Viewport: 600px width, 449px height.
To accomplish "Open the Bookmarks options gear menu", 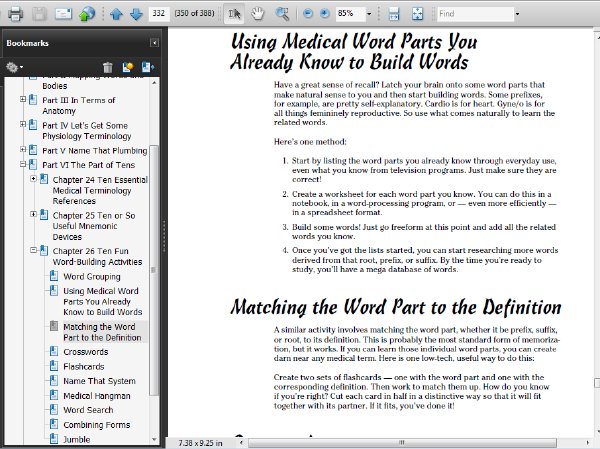I will coord(14,67).
